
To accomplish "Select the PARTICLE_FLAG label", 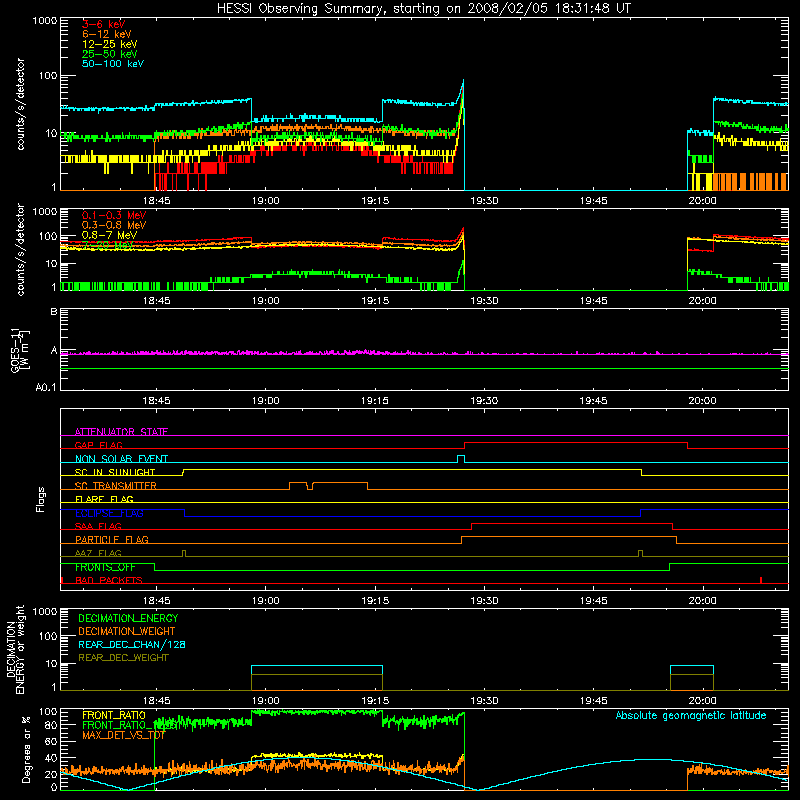I will click(x=112, y=539).
